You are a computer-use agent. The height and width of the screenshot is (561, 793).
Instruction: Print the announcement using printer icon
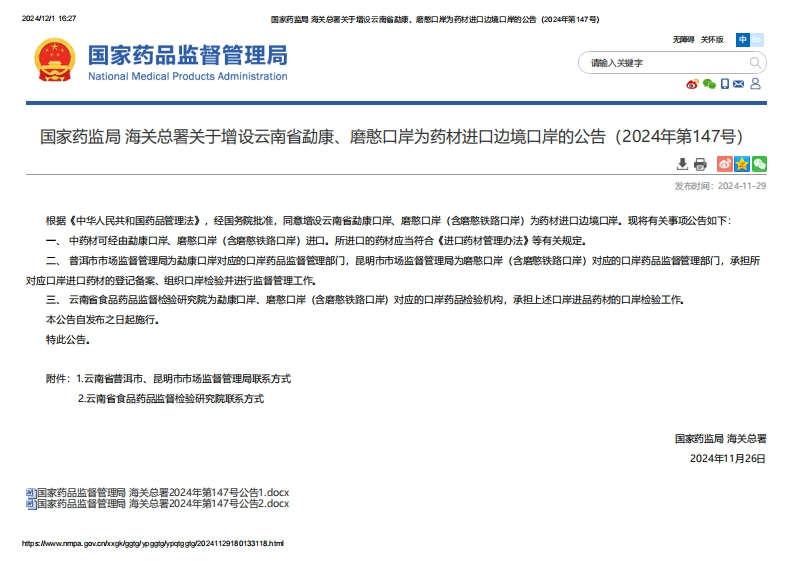tap(700, 164)
